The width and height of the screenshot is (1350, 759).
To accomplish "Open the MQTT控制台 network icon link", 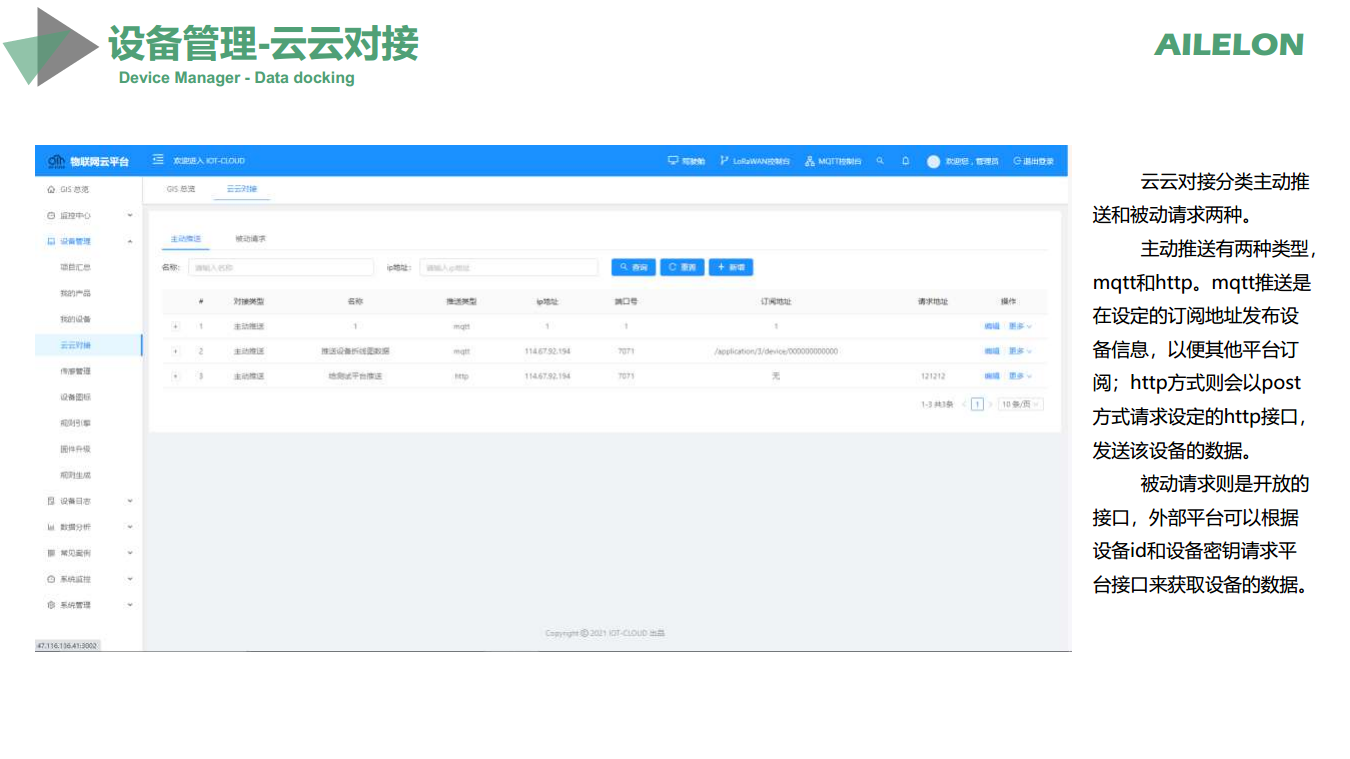I will (833, 161).
